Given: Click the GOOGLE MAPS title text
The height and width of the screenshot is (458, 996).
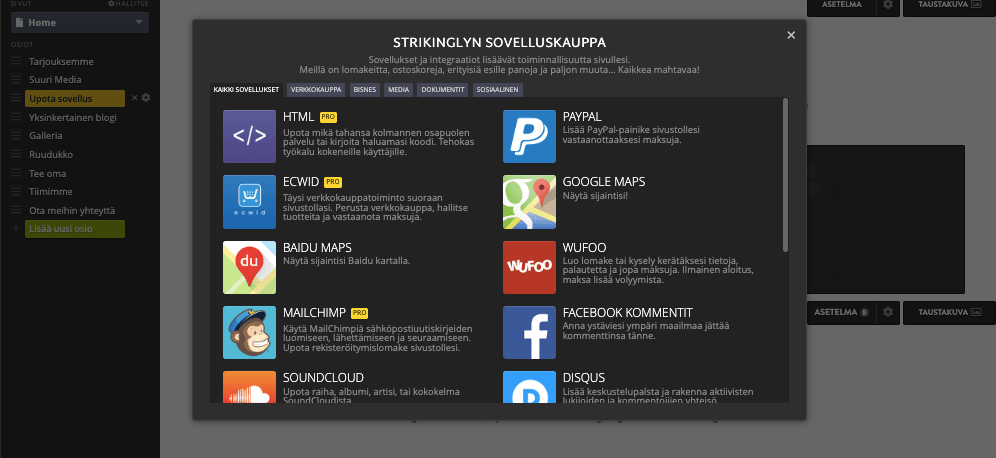Looking at the screenshot, I should [603, 182].
